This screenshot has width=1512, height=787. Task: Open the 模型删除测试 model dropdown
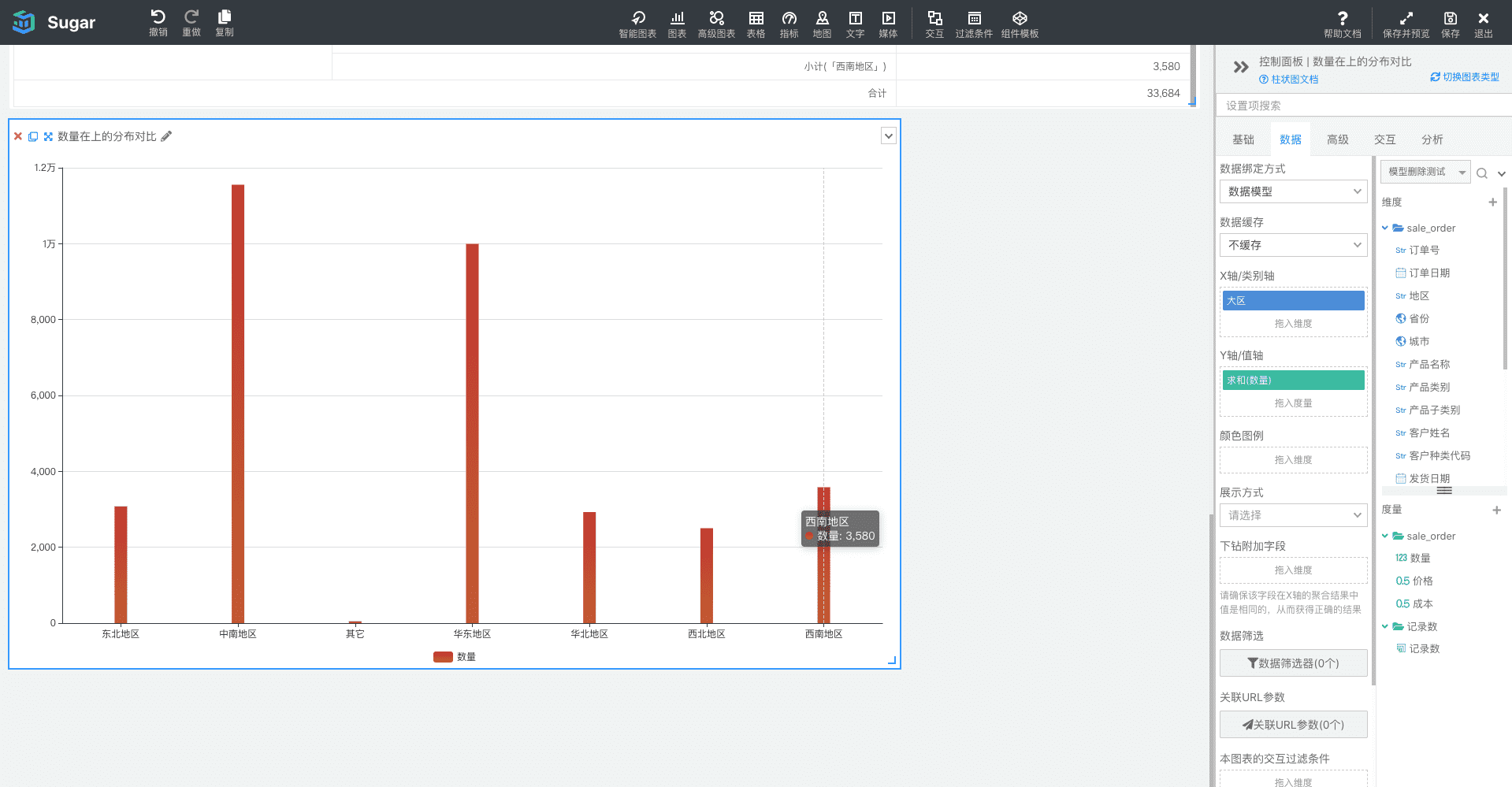pyautogui.click(x=1425, y=172)
